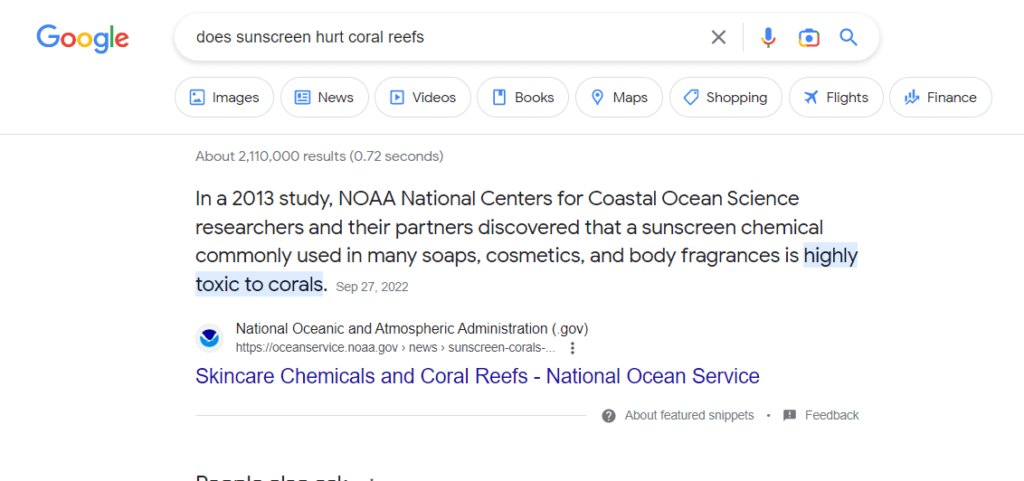Open Skincare Chemicals and Coral Reefs link
Screen dimensions: 1024x481
pyautogui.click(x=477, y=377)
